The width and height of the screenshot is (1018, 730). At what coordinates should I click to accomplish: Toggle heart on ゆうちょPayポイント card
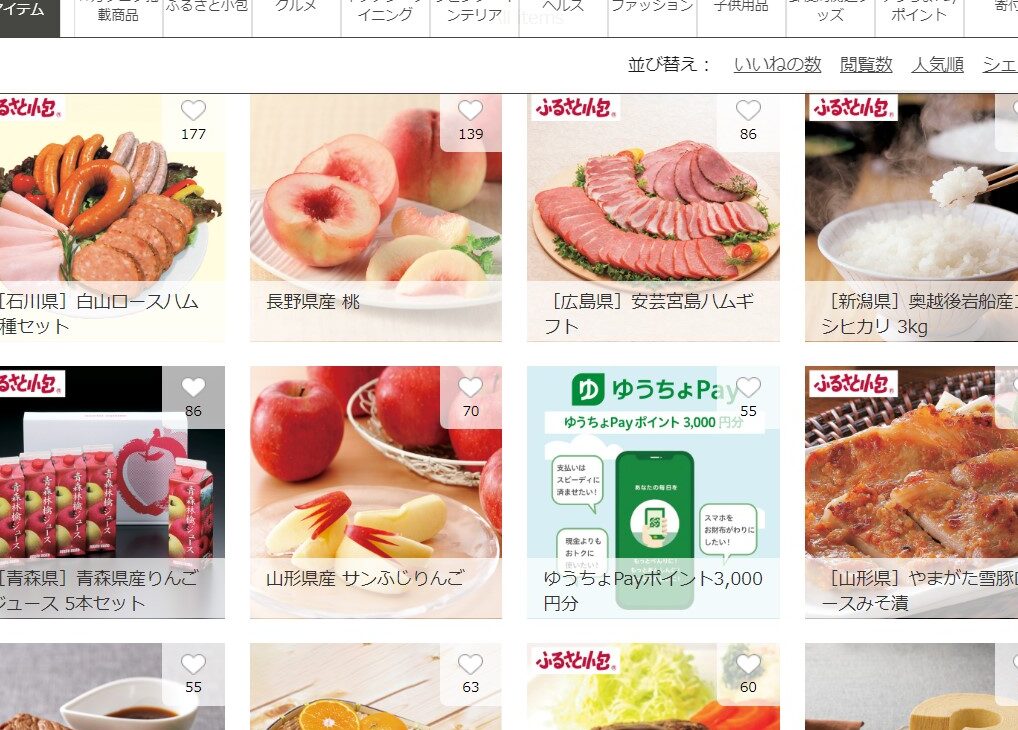click(x=748, y=387)
